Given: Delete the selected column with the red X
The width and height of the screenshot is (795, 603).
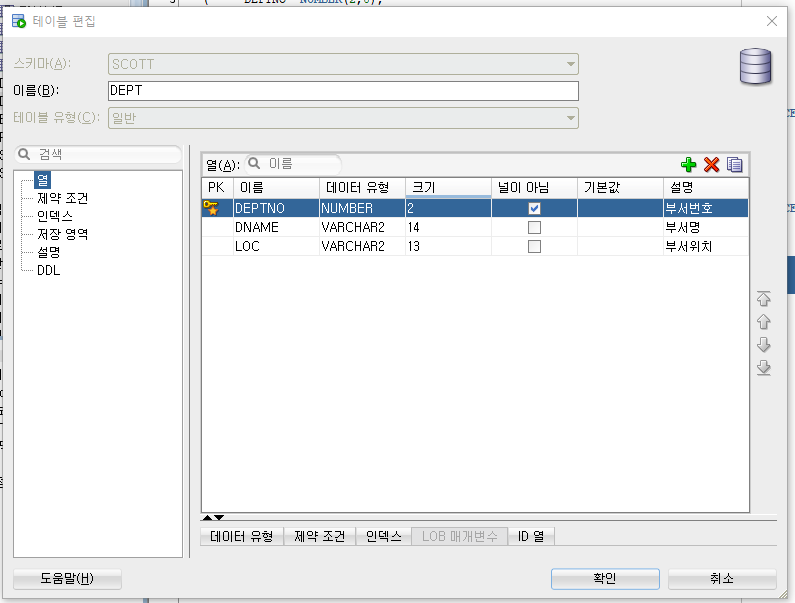Looking at the screenshot, I should tap(711, 164).
